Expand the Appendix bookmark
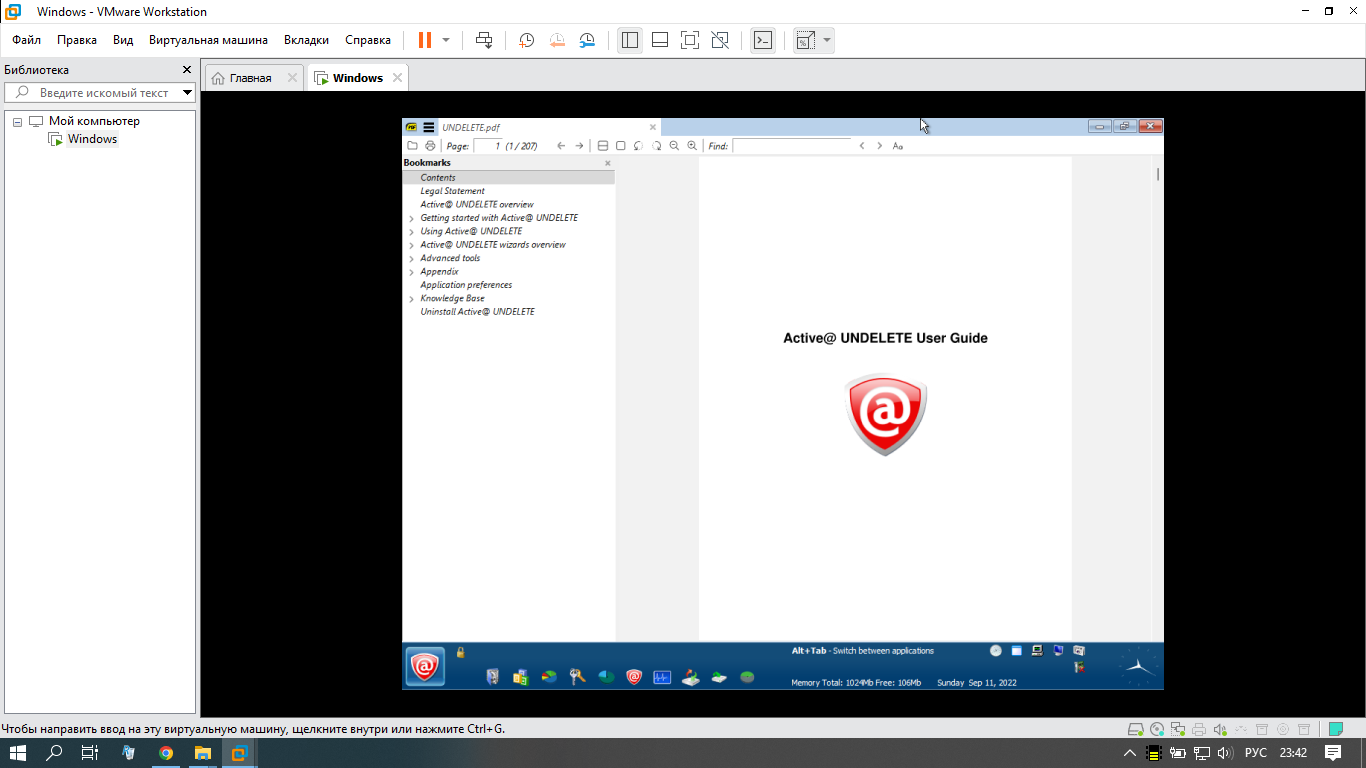Screen dimensions: 1366x768 (x=411, y=272)
